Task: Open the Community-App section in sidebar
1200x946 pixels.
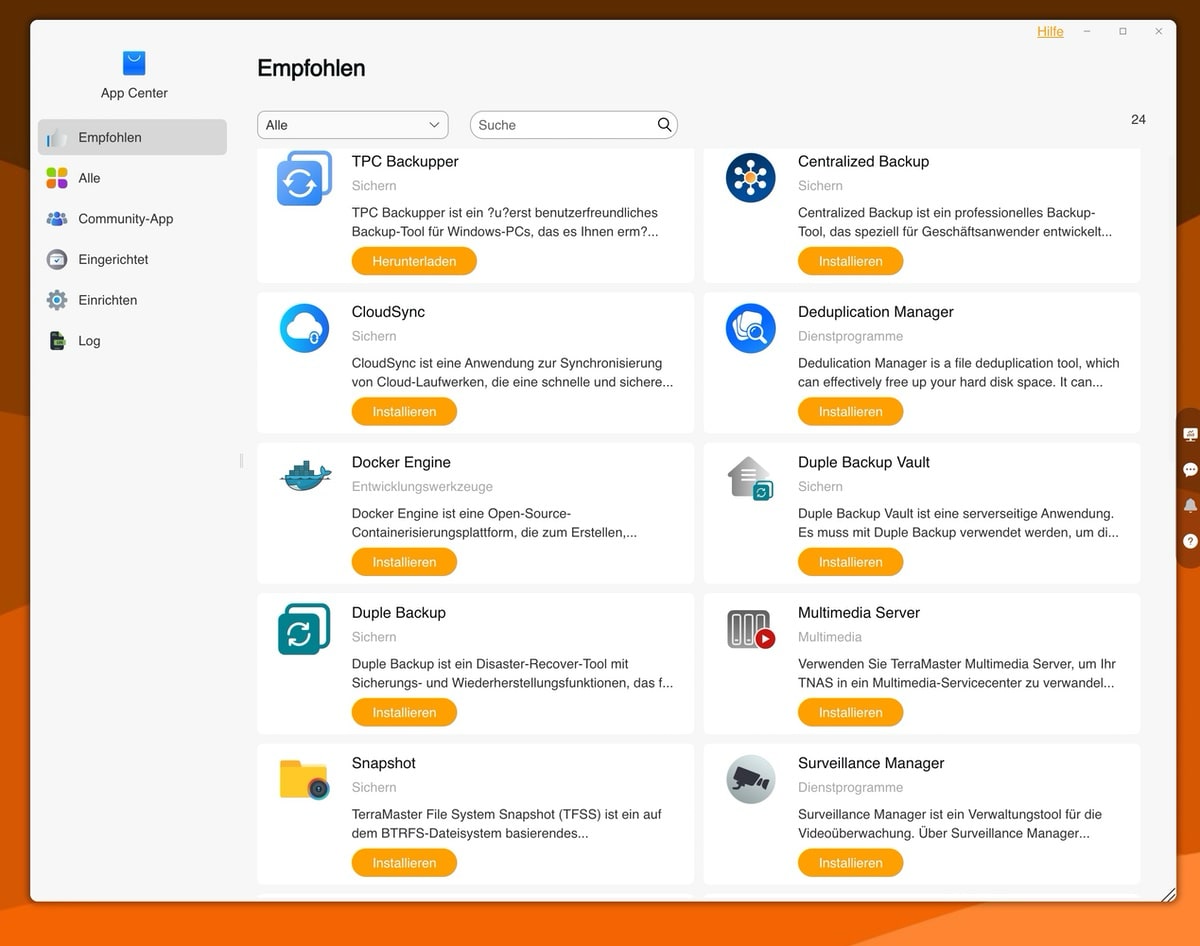Action: click(x=125, y=219)
